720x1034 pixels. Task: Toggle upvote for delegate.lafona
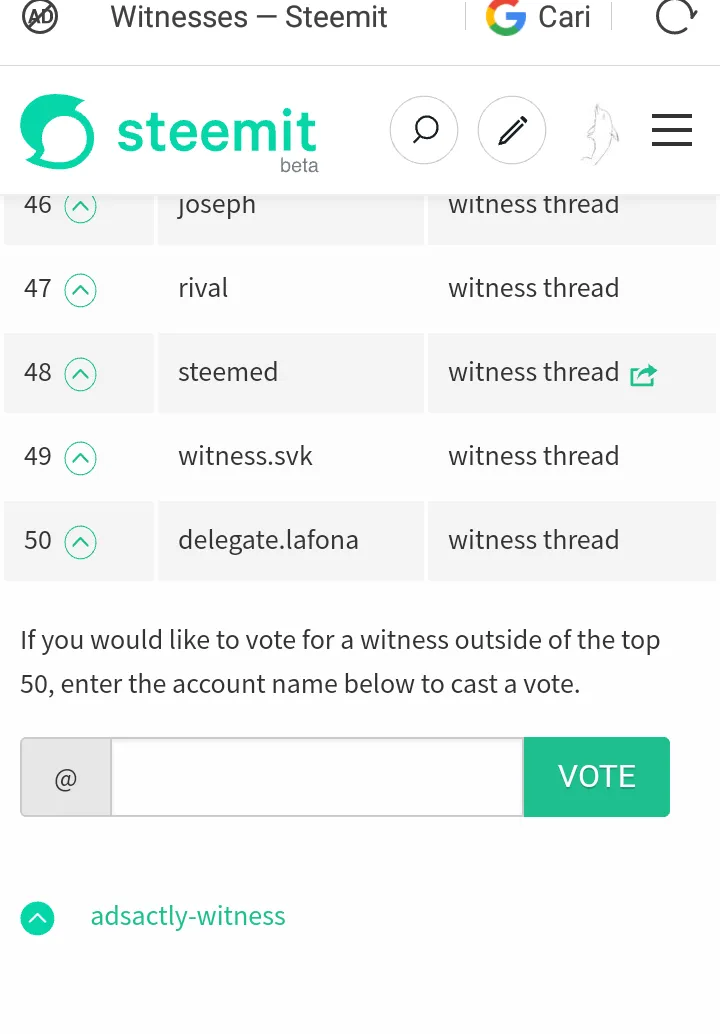pos(80,542)
